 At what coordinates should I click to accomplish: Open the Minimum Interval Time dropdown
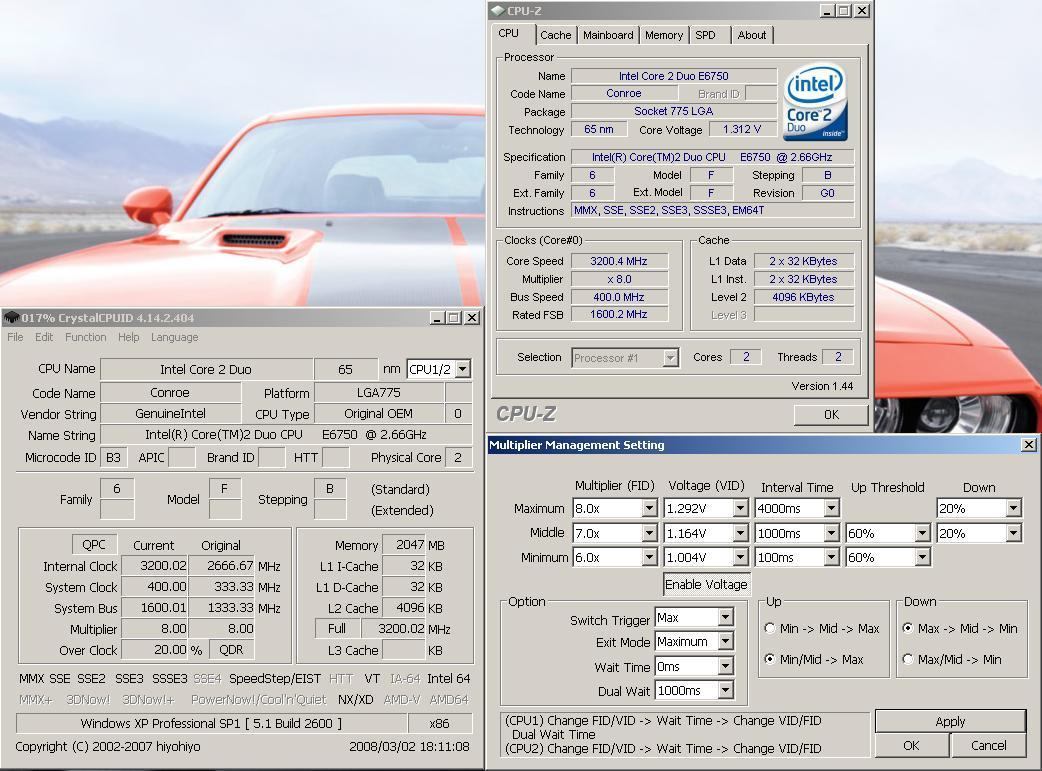(831, 558)
